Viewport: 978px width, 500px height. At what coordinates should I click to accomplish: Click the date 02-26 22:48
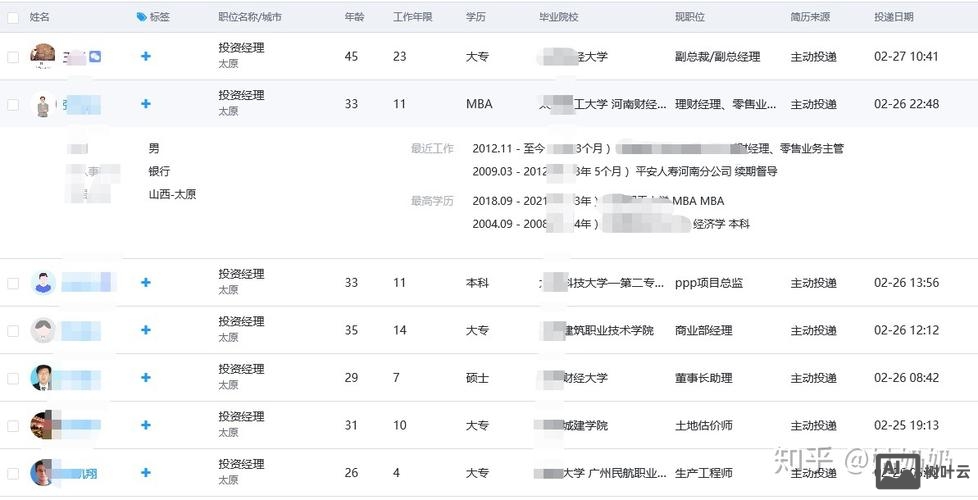click(x=906, y=104)
